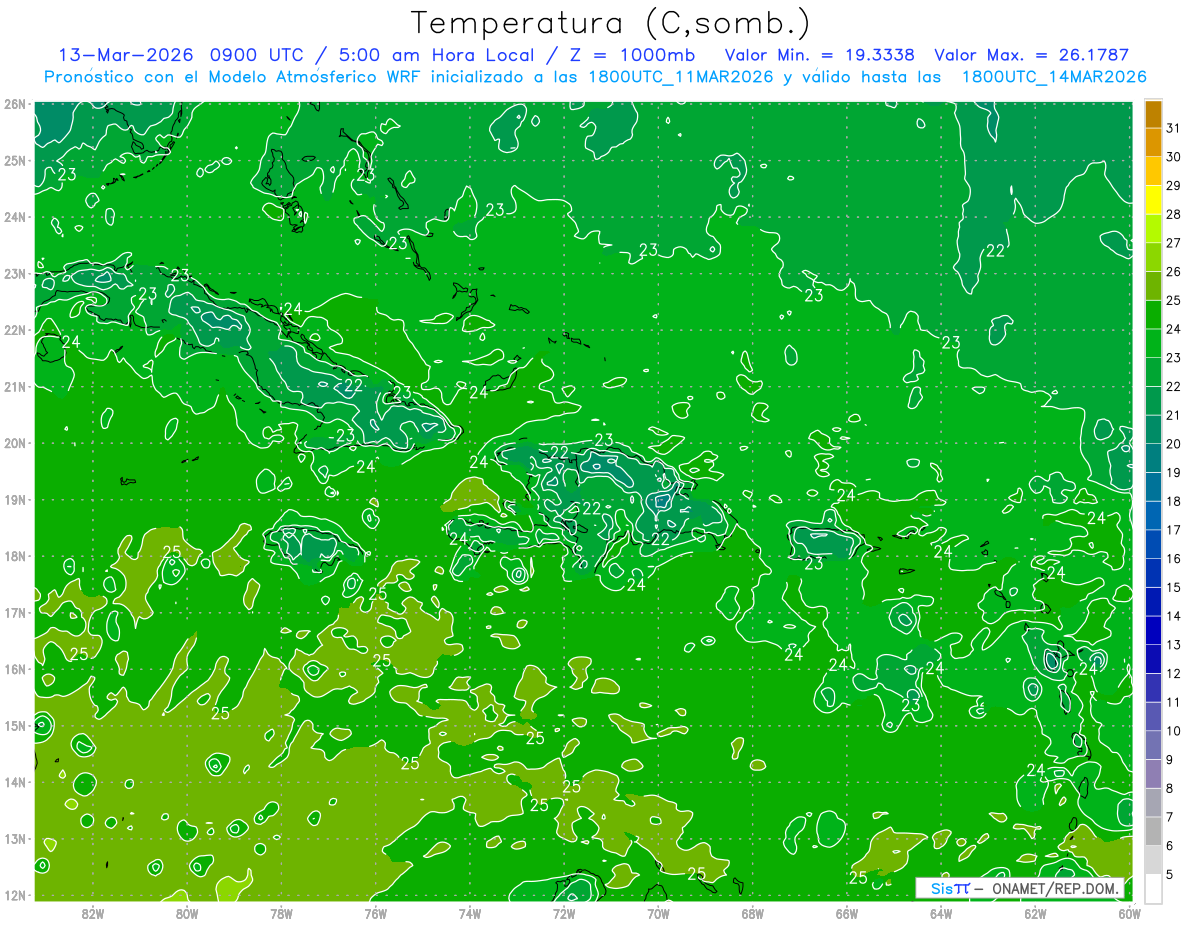Click the white swatch below legend value 5
1200x927 pixels.
click(1153, 888)
